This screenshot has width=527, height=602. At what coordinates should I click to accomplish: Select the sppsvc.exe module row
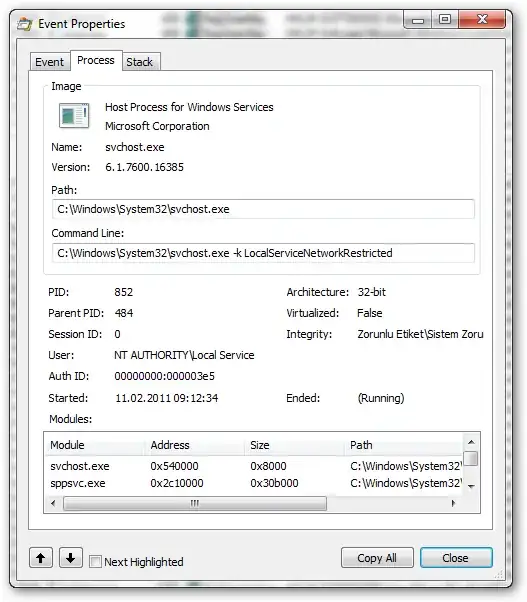[x=254, y=483]
